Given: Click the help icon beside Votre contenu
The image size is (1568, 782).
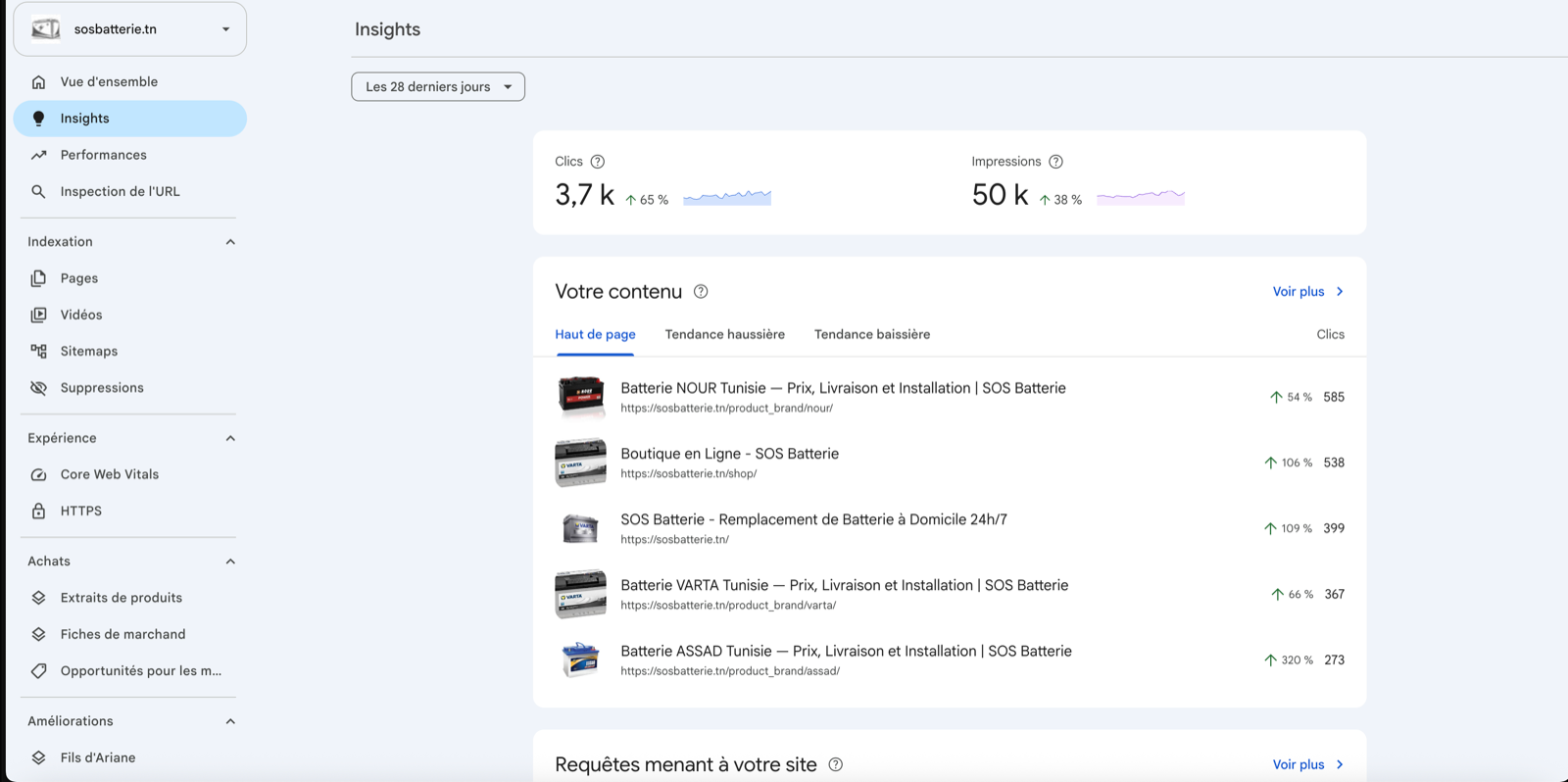Looking at the screenshot, I should click(x=701, y=292).
